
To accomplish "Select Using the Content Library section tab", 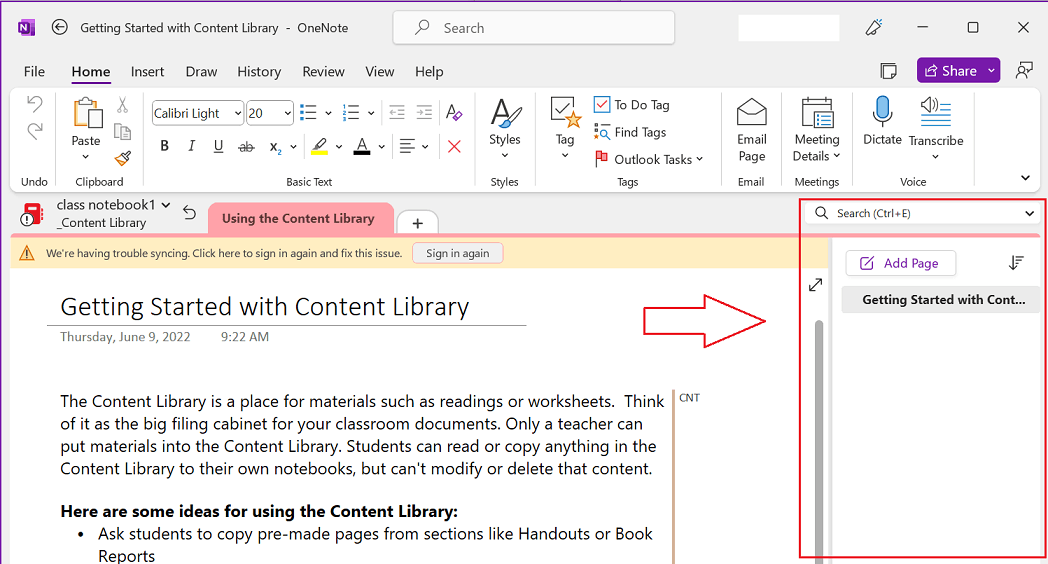I will point(299,219).
